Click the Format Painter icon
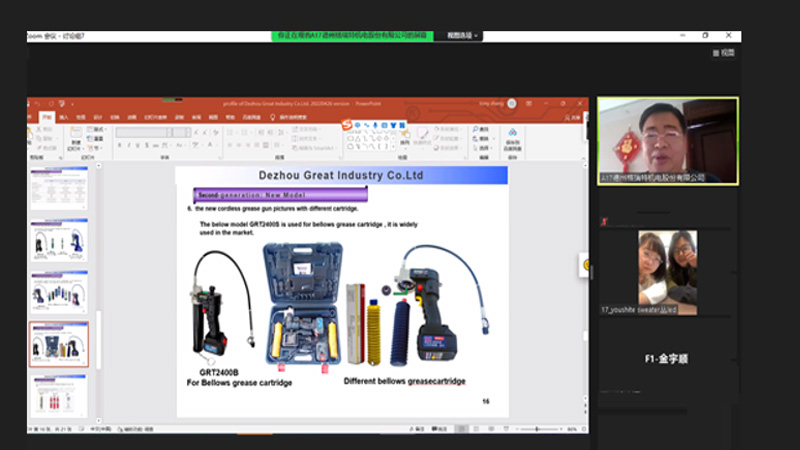Image resolution: width=800 pixels, height=450 pixels. click(39, 148)
